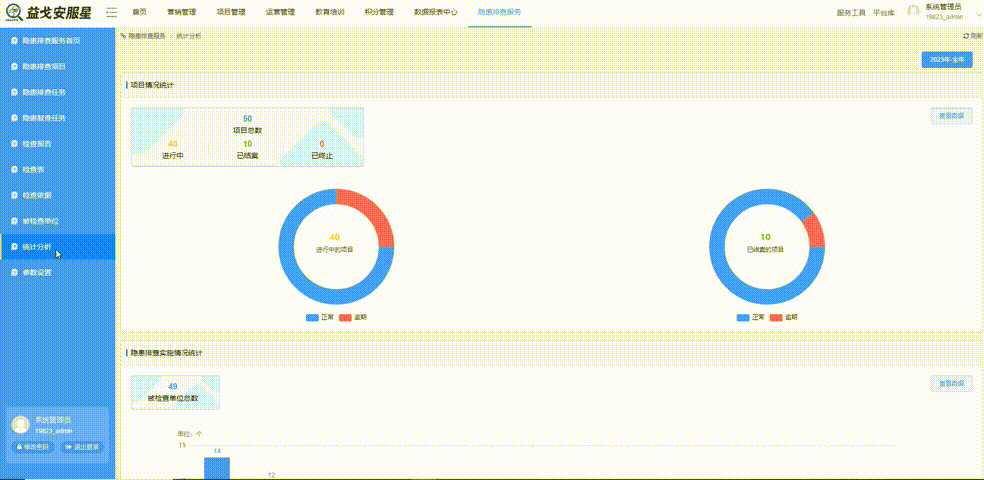The image size is (984, 480).
Task: Click icon beside 检查表 in sidebar
Action: 14,169
